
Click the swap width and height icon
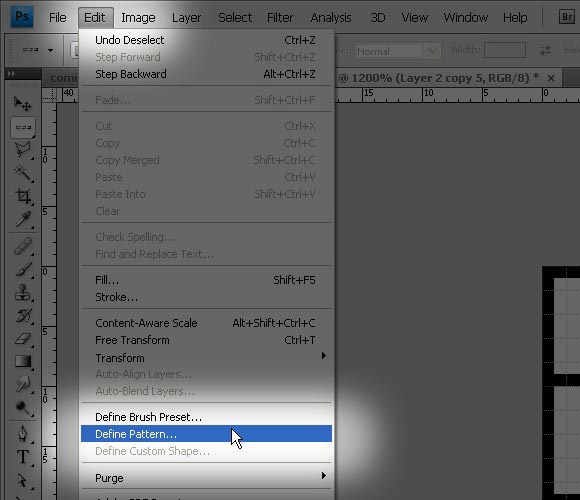(545, 50)
